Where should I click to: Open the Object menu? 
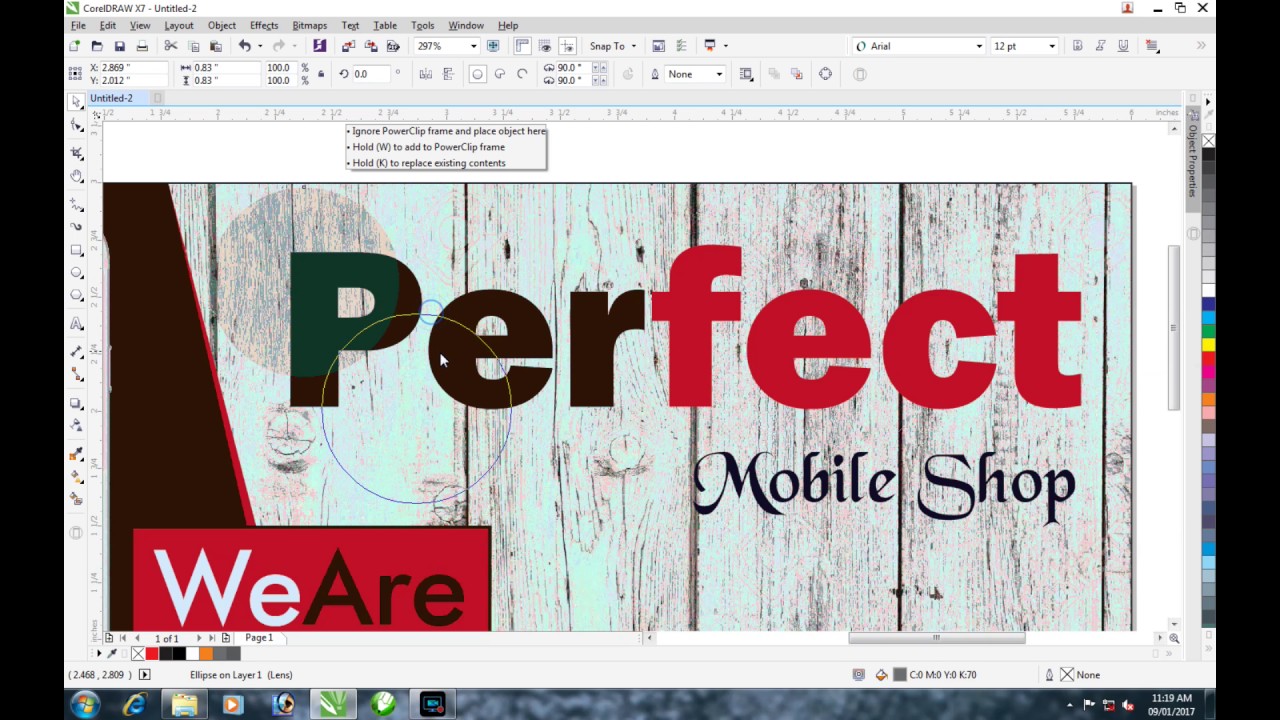point(221,25)
